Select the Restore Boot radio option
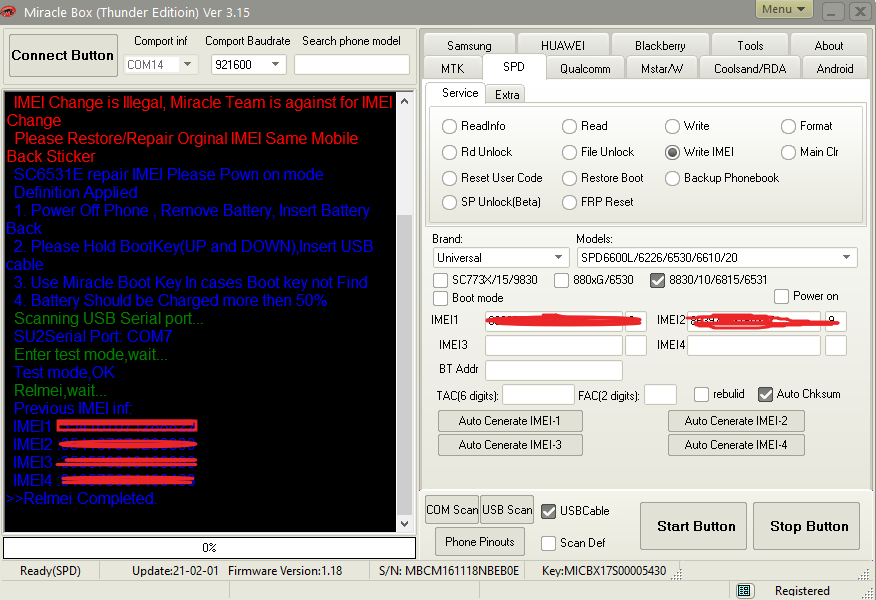The height and width of the screenshot is (600, 876). (569, 178)
